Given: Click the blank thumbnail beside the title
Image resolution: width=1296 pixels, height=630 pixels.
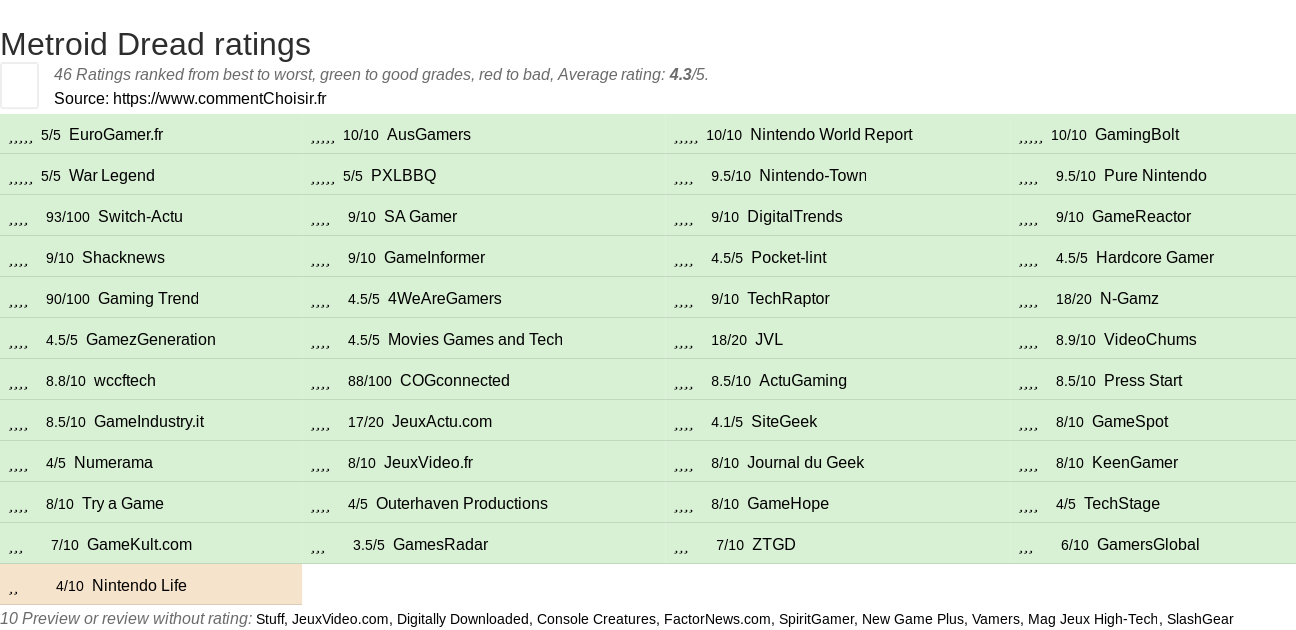Looking at the screenshot, I should pos(19,85).
